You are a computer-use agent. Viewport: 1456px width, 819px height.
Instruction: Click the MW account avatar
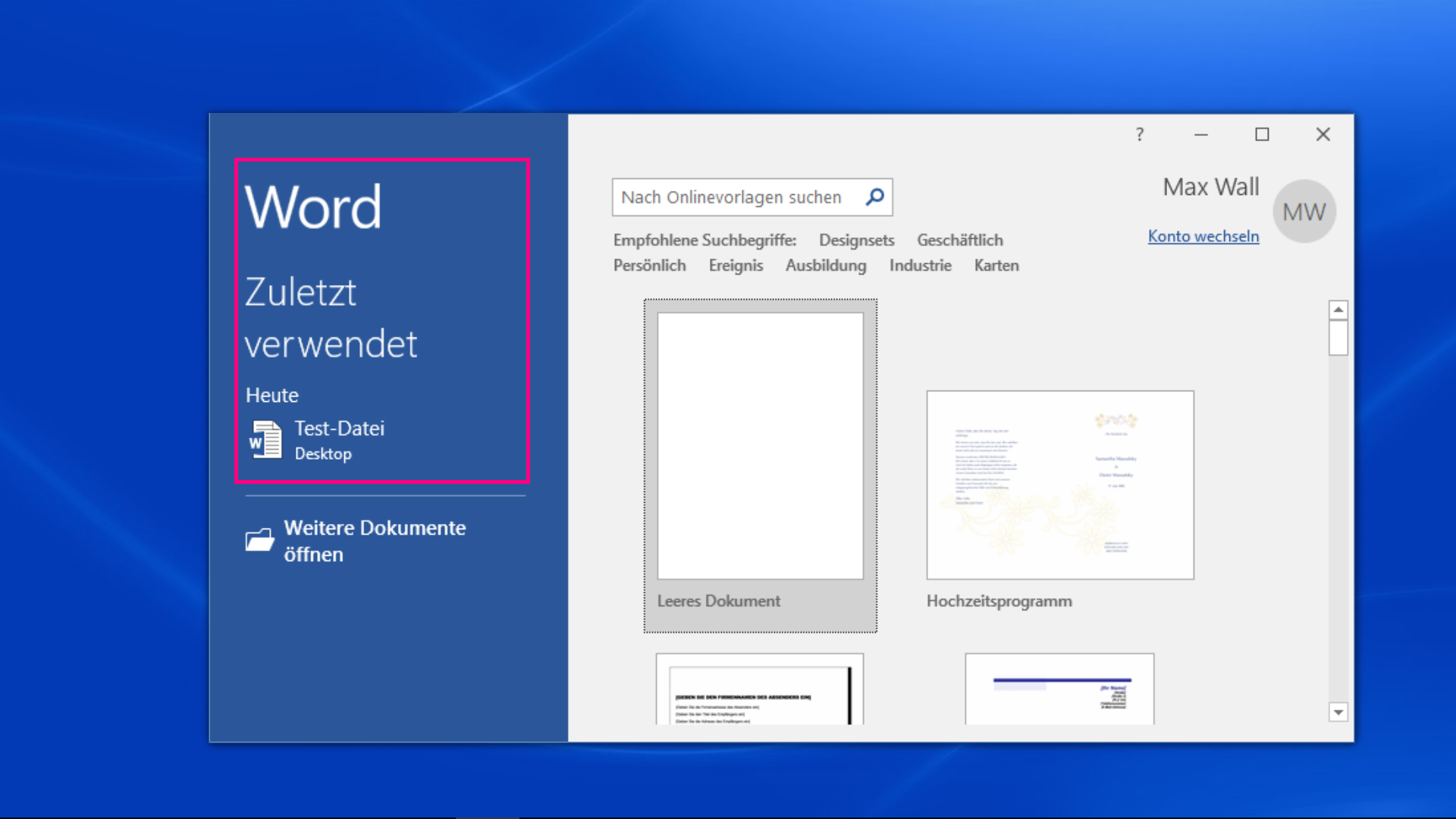coord(1304,212)
